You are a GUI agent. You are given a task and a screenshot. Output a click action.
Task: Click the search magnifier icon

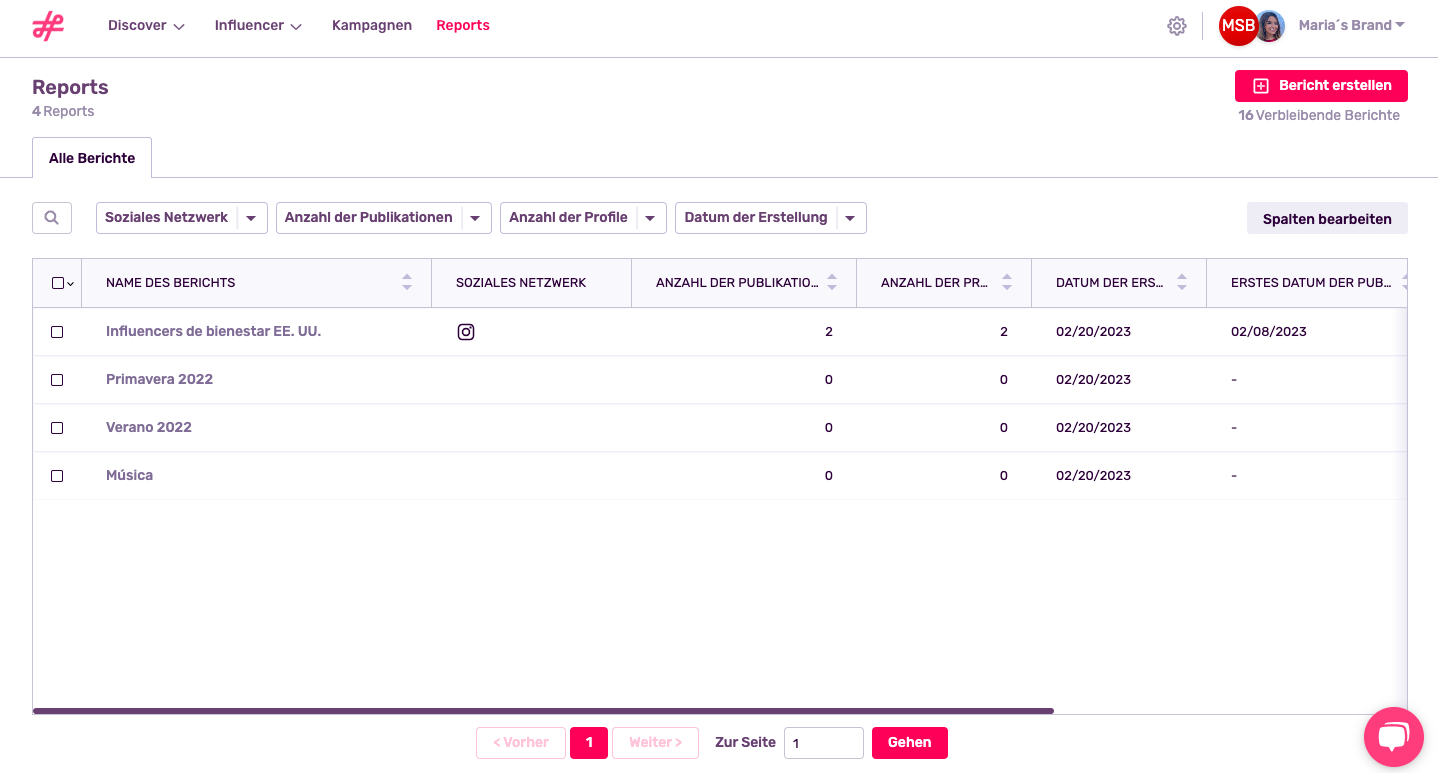click(x=52, y=218)
